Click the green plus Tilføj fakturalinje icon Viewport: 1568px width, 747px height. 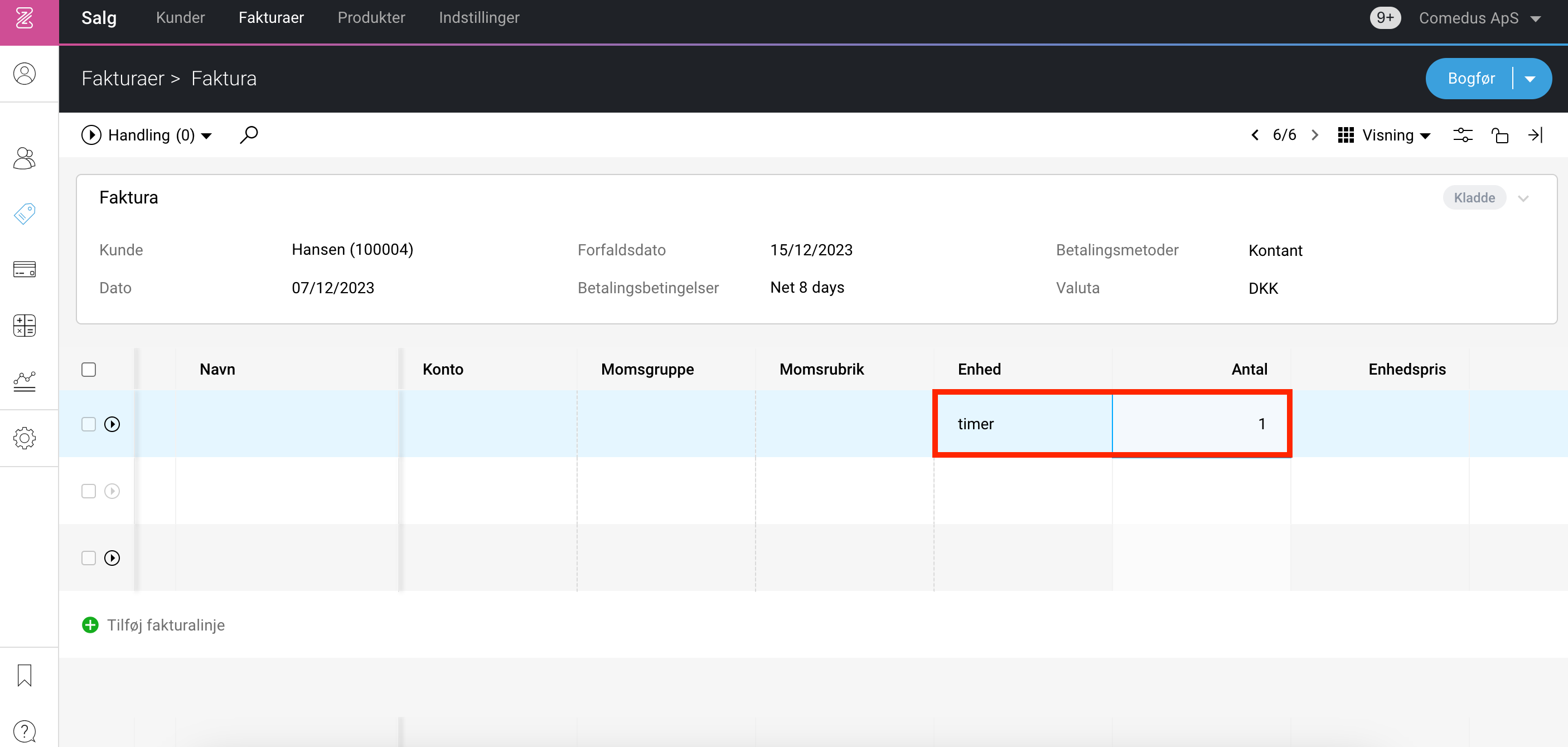click(x=90, y=625)
